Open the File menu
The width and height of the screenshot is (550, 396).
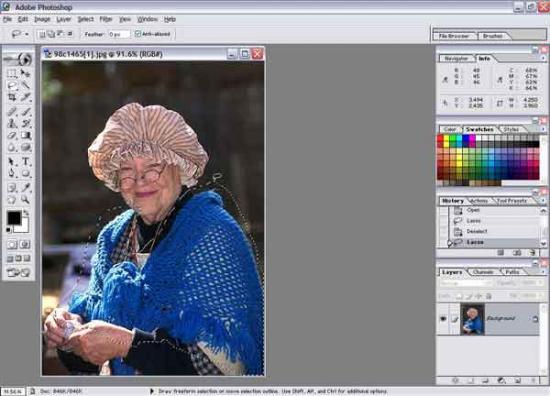pyautogui.click(x=7, y=19)
